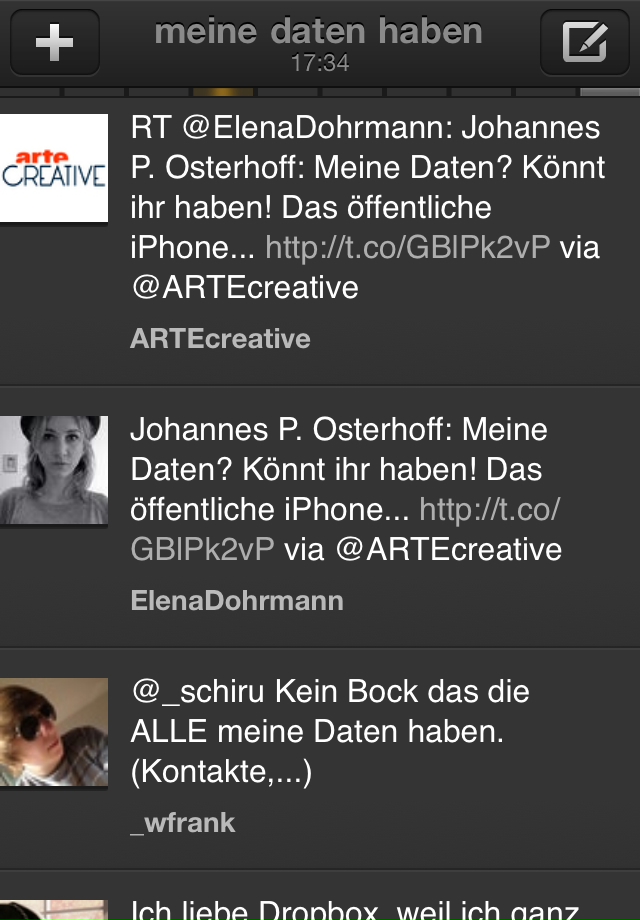Screen dimensions: 640x920
Task: Open the compose new tweet icon
Action: [x=584, y=42]
